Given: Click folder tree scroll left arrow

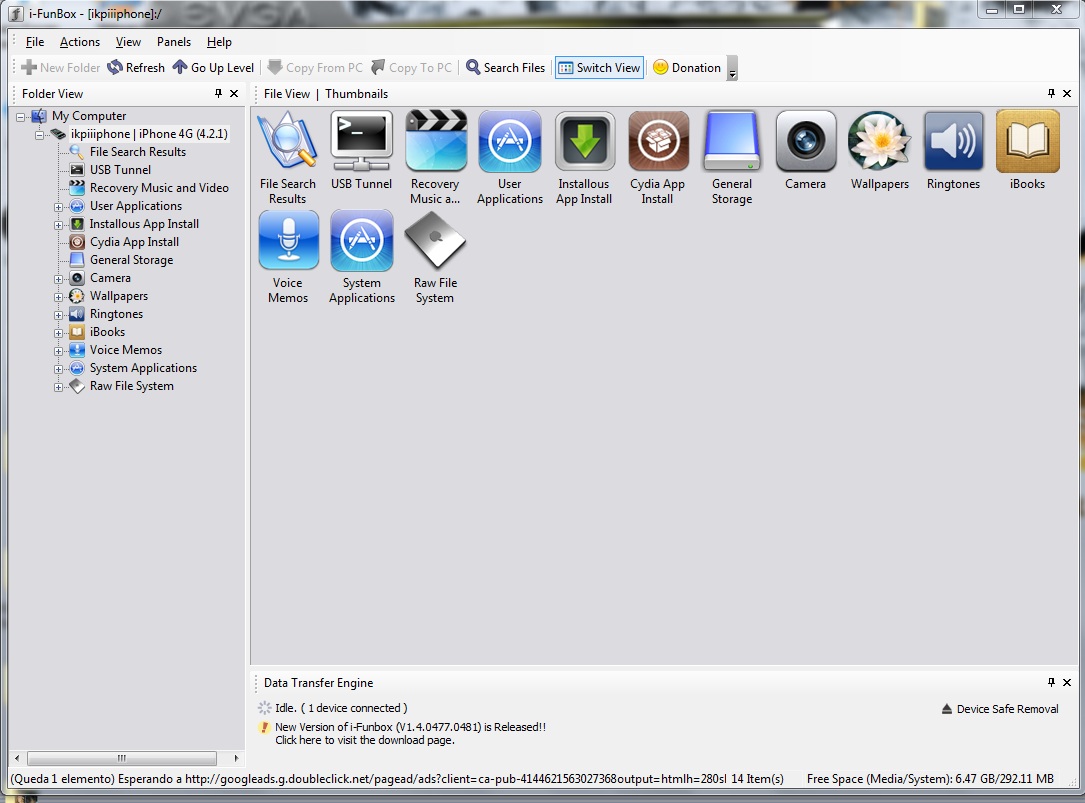Looking at the screenshot, I should click(17, 758).
